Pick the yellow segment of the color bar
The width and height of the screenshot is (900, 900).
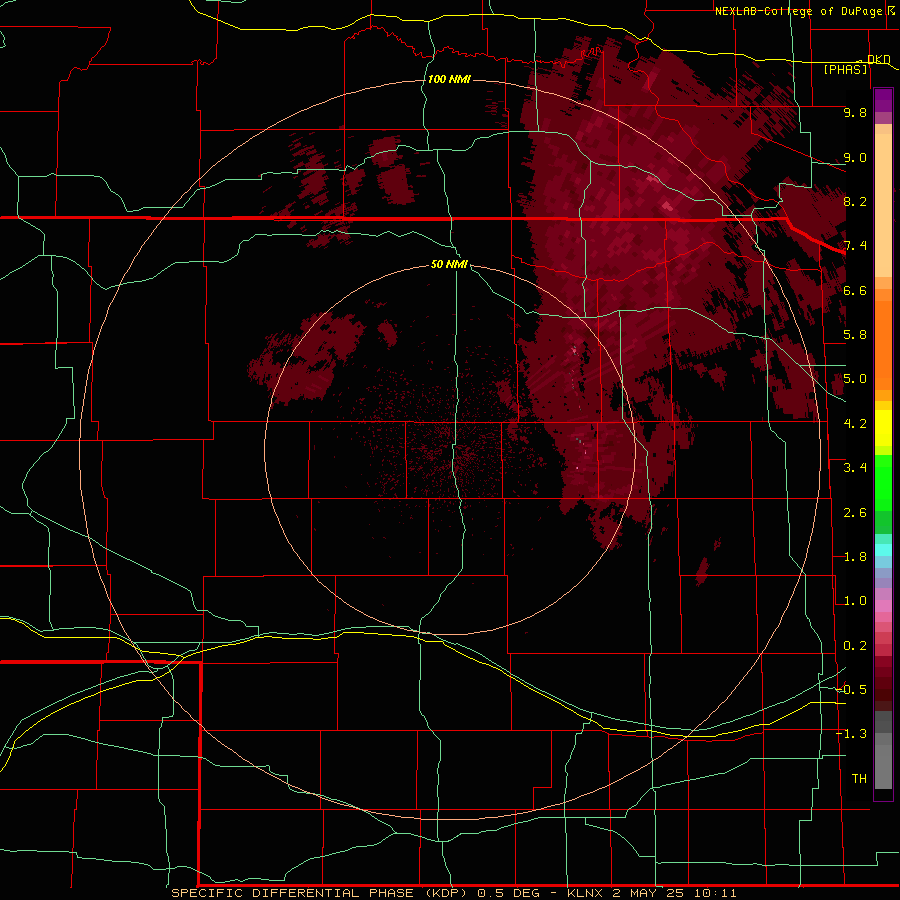pyautogui.click(x=883, y=428)
